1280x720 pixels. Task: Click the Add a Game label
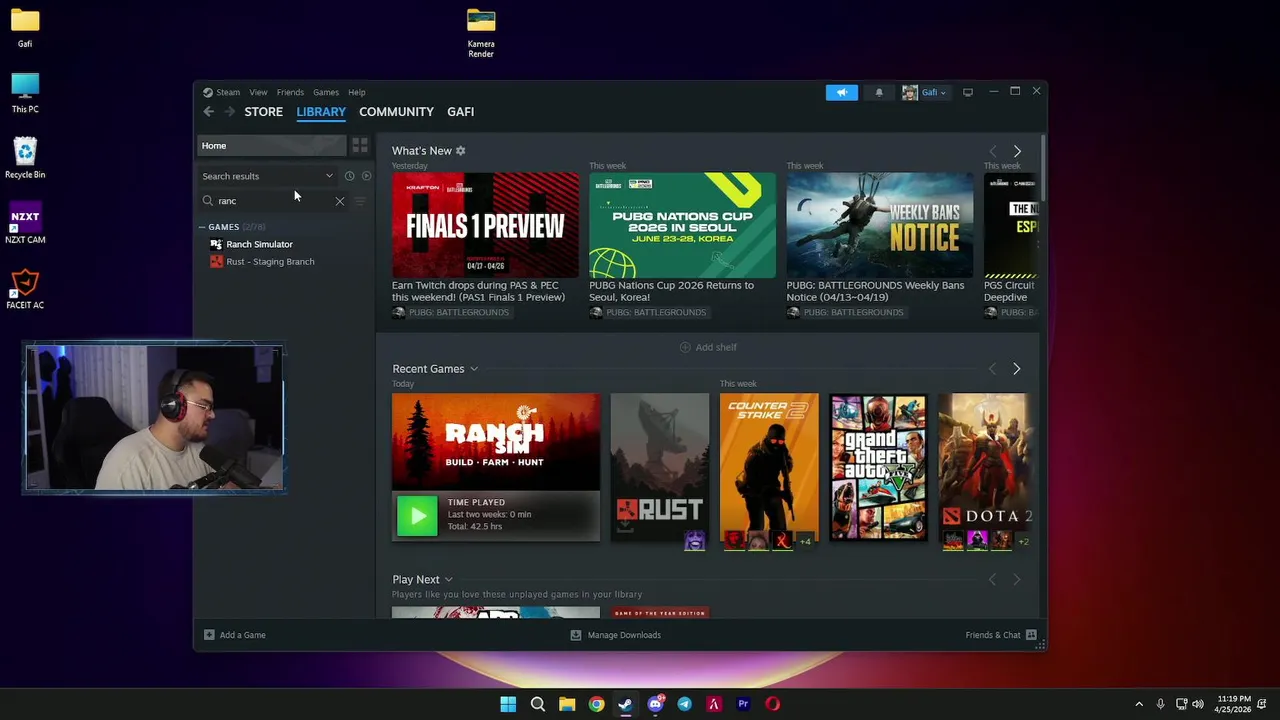(x=243, y=635)
